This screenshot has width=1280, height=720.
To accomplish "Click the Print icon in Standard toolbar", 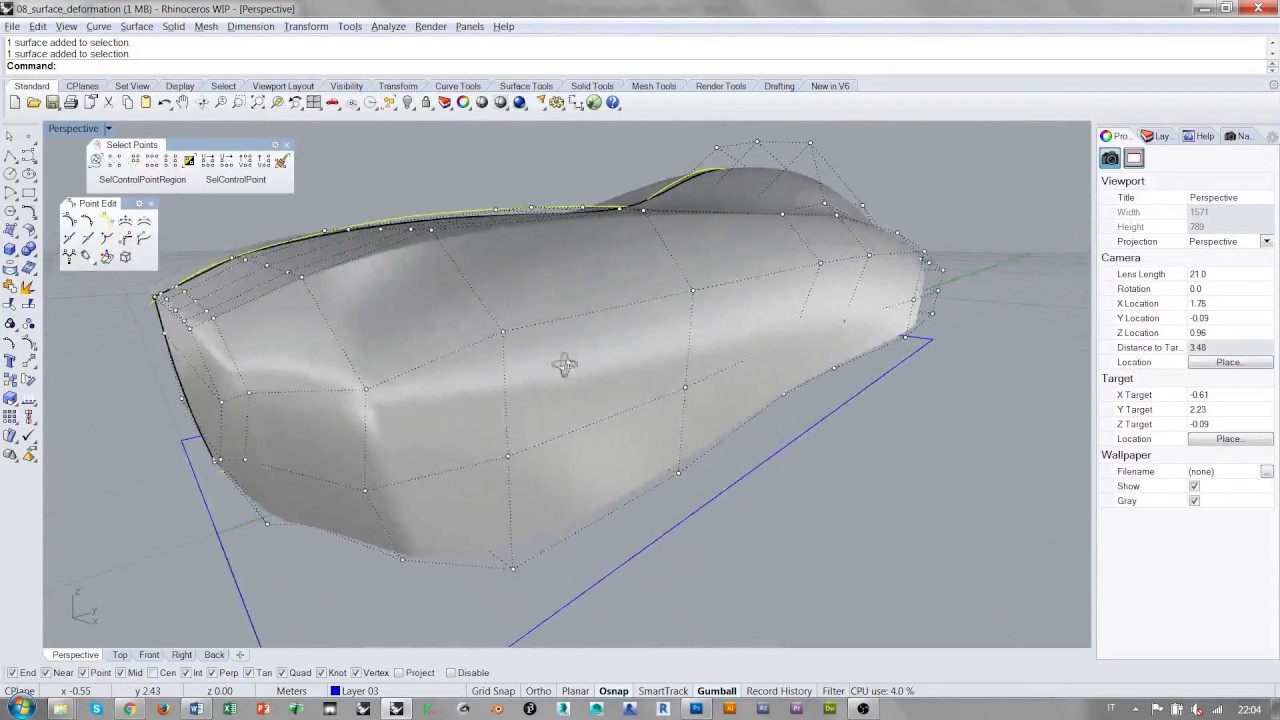I will coord(71,103).
